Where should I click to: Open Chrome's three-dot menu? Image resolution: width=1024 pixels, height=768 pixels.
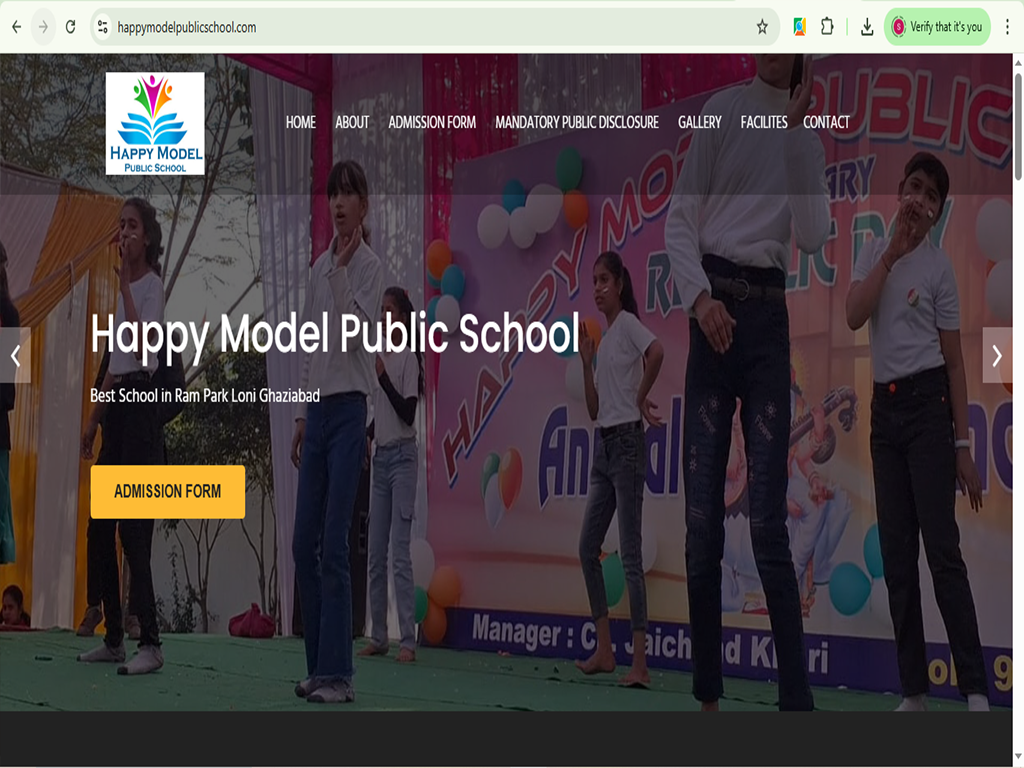[x=1007, y=27]
